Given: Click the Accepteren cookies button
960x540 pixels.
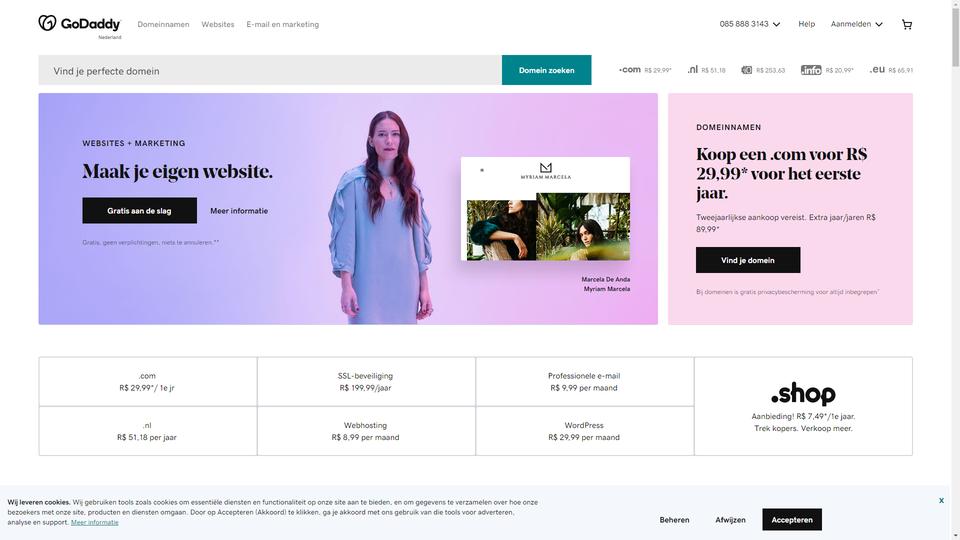Looking at the screenshot, I should click(x=792, y=520).
